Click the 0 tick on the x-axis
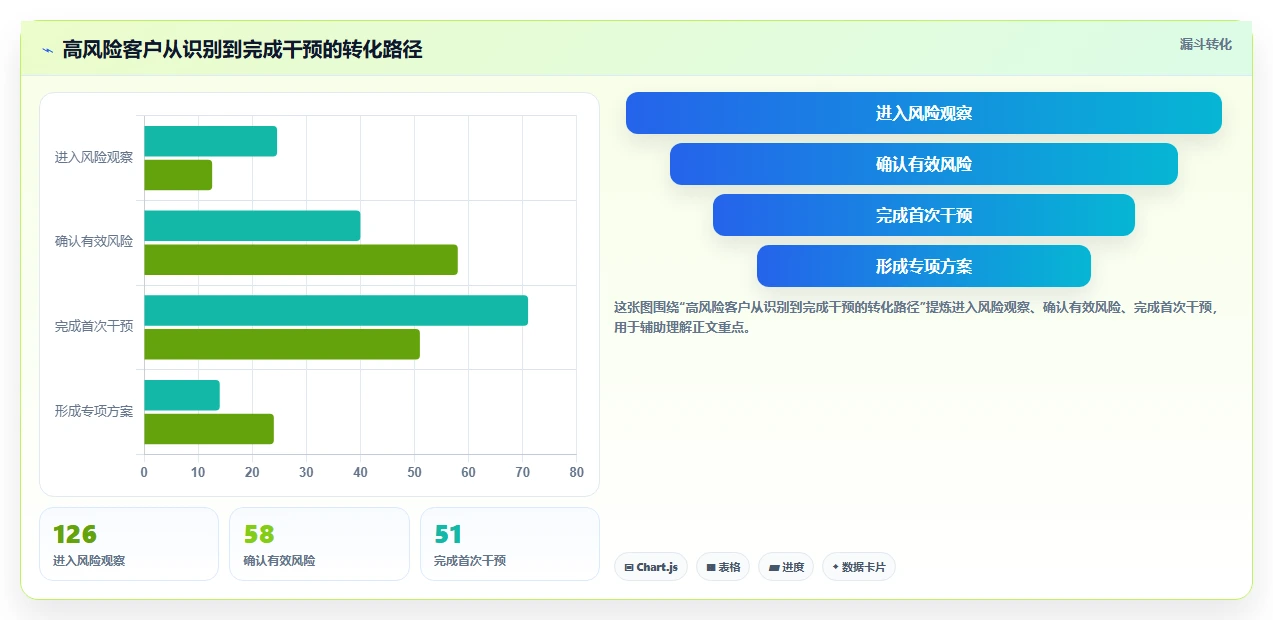 (144, 472)
